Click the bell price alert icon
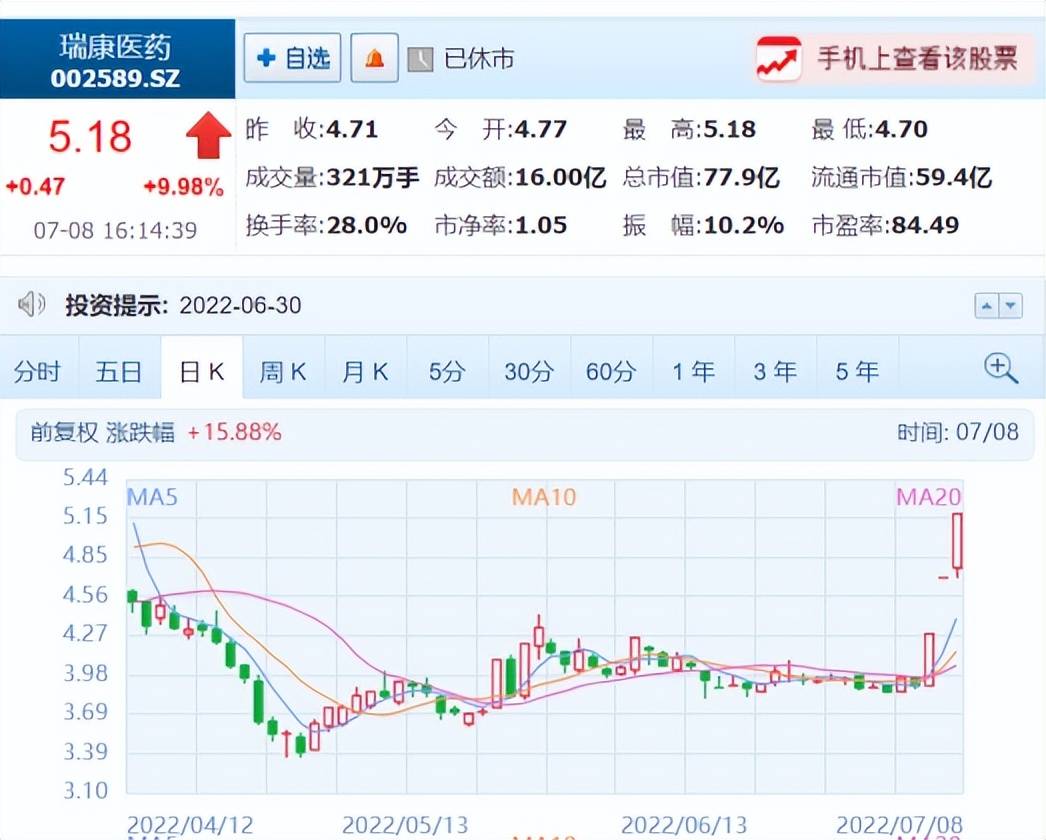Image resolution: width=1046 pixels, height=840 pixels. [x=375, y=58]
